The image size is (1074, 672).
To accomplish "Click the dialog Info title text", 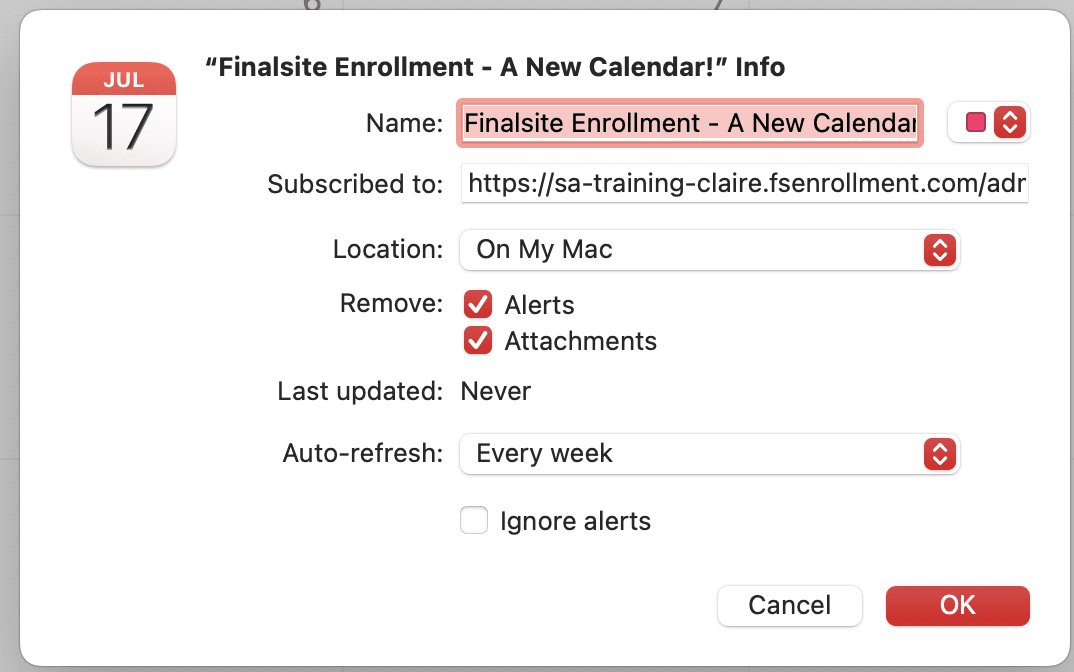I will point(494,67).
